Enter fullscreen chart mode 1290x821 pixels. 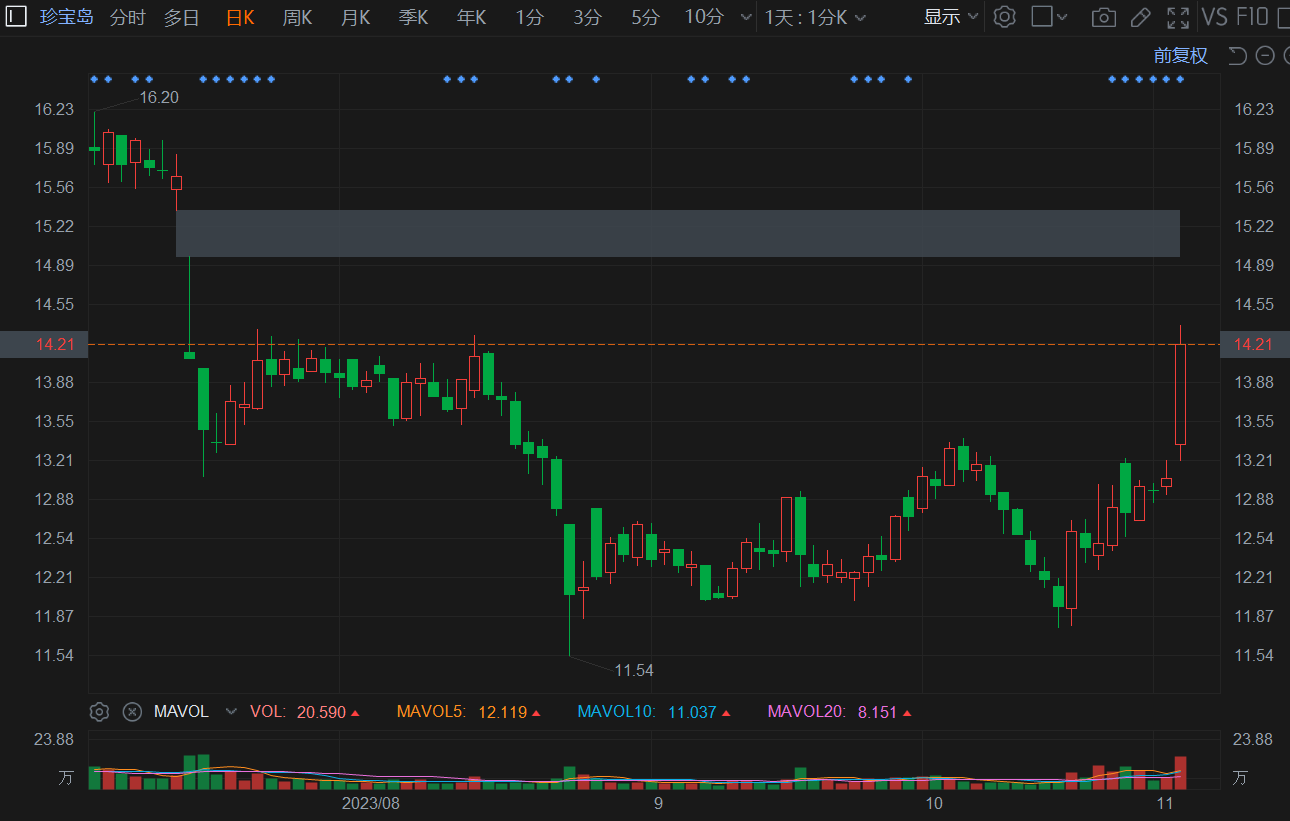(x=1178, y=17)
